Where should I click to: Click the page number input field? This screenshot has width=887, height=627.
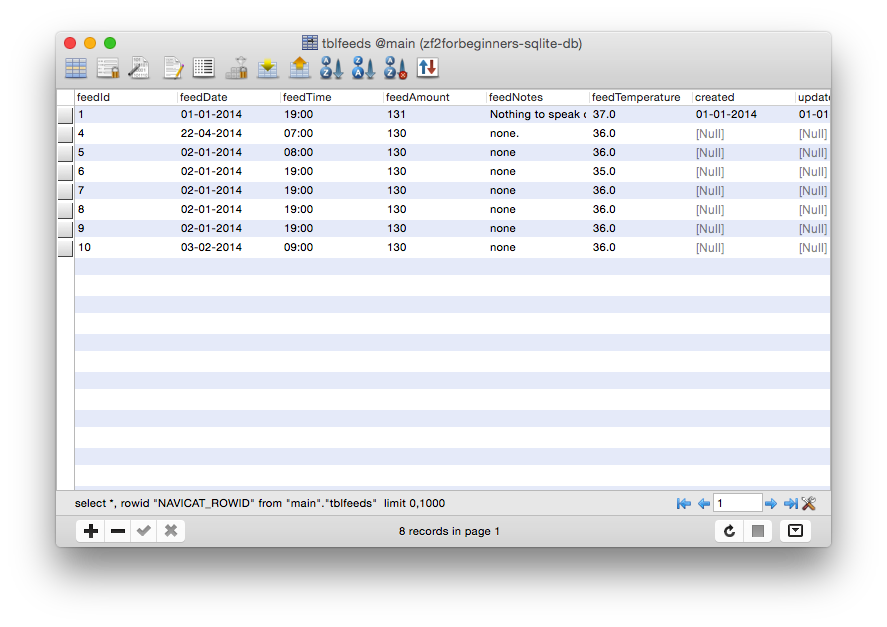pyautogui.click(x=737, y=504)
